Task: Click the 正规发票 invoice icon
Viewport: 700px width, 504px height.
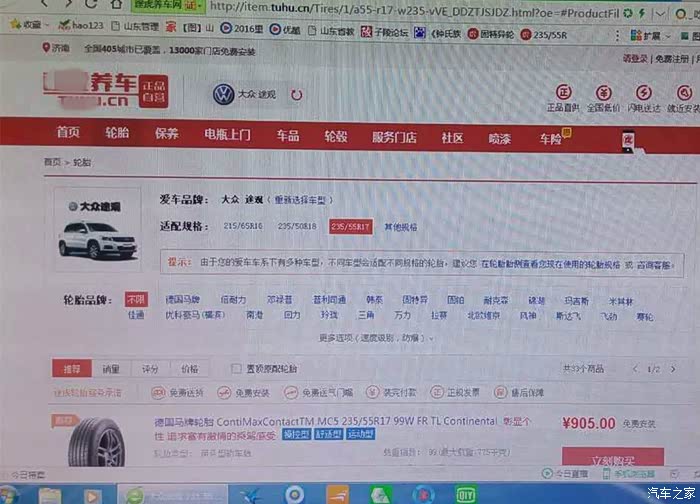Action: (438, 393)
